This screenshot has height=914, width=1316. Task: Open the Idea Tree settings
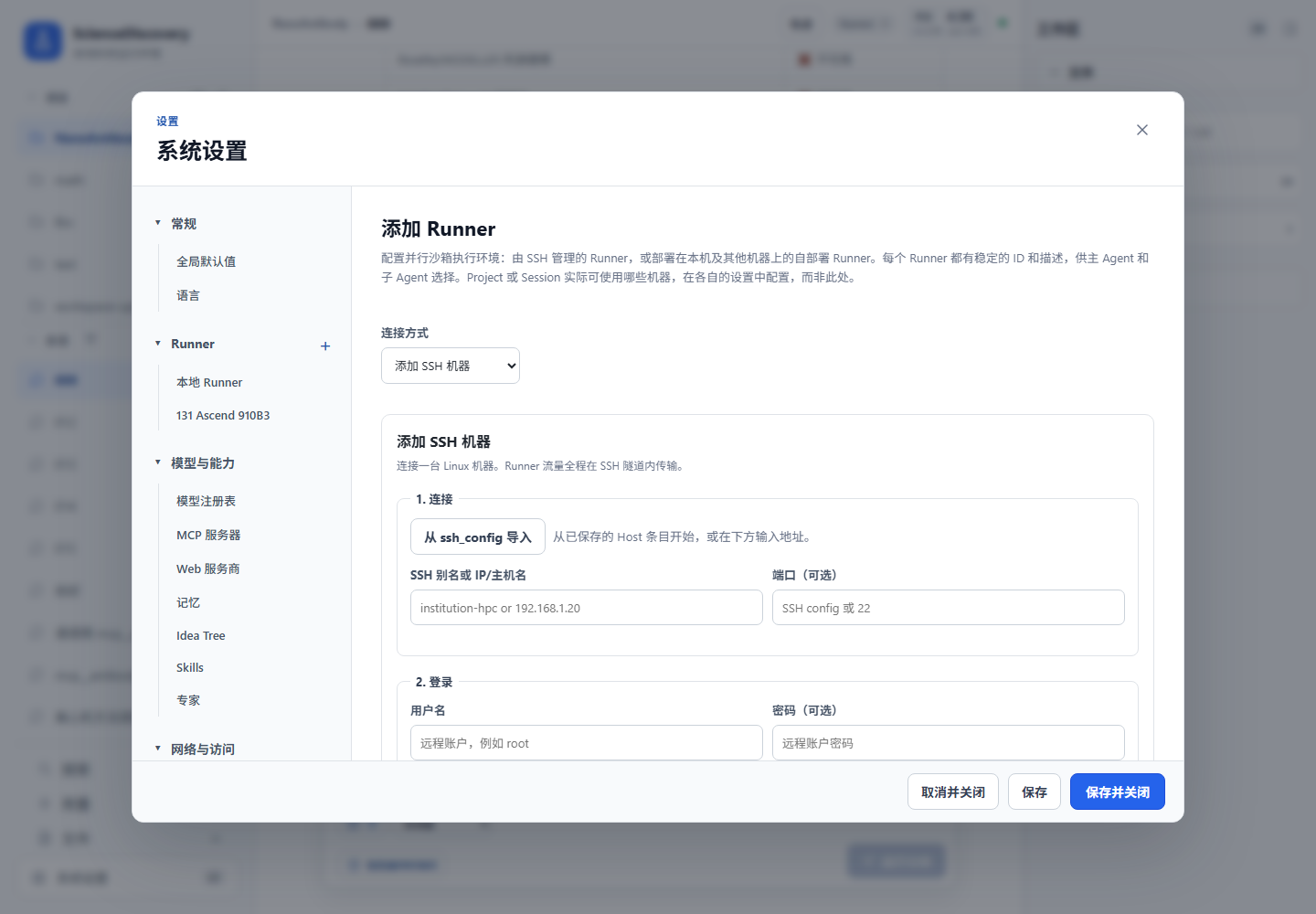201,635
